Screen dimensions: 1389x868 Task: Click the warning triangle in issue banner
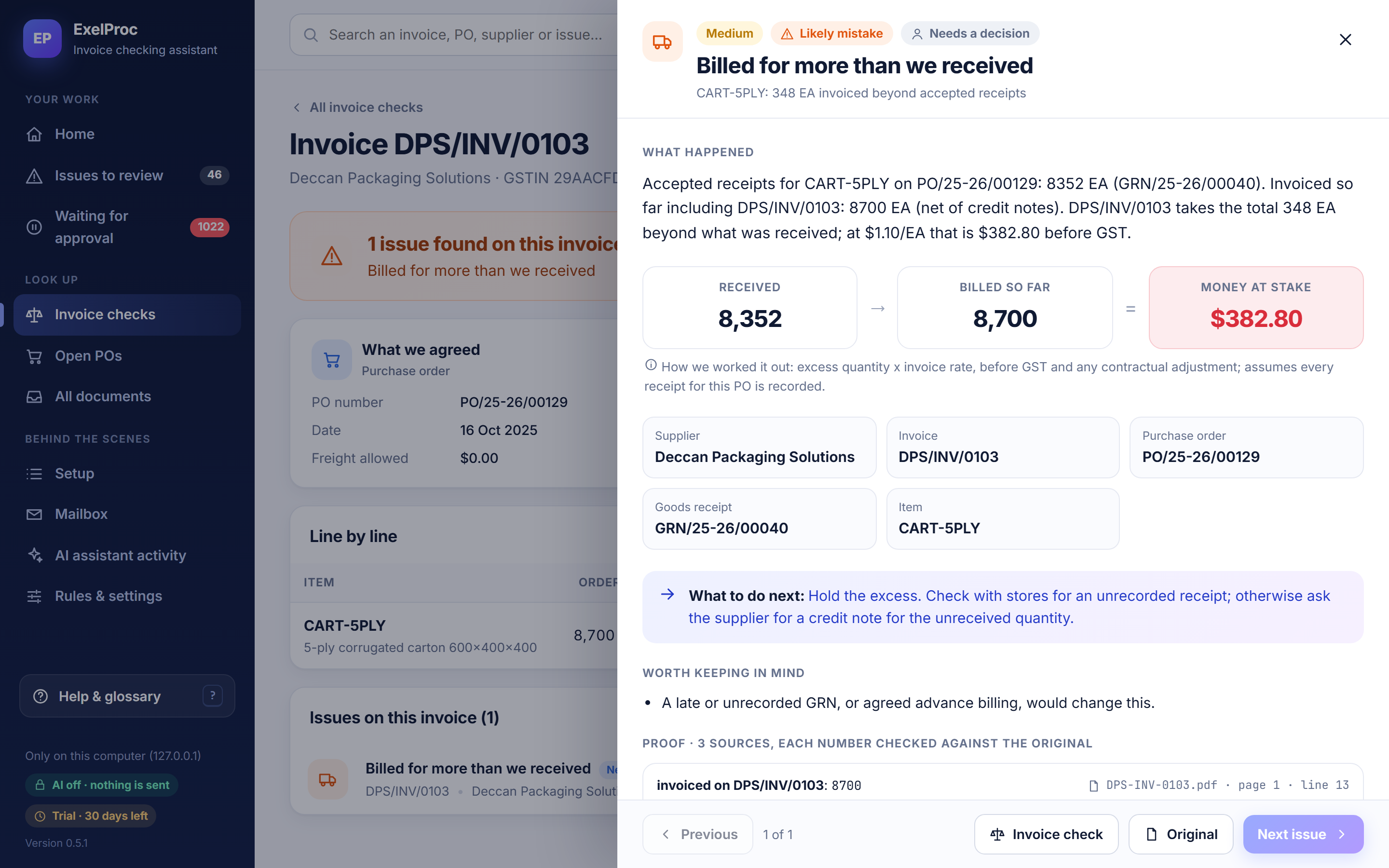point(332,256)
